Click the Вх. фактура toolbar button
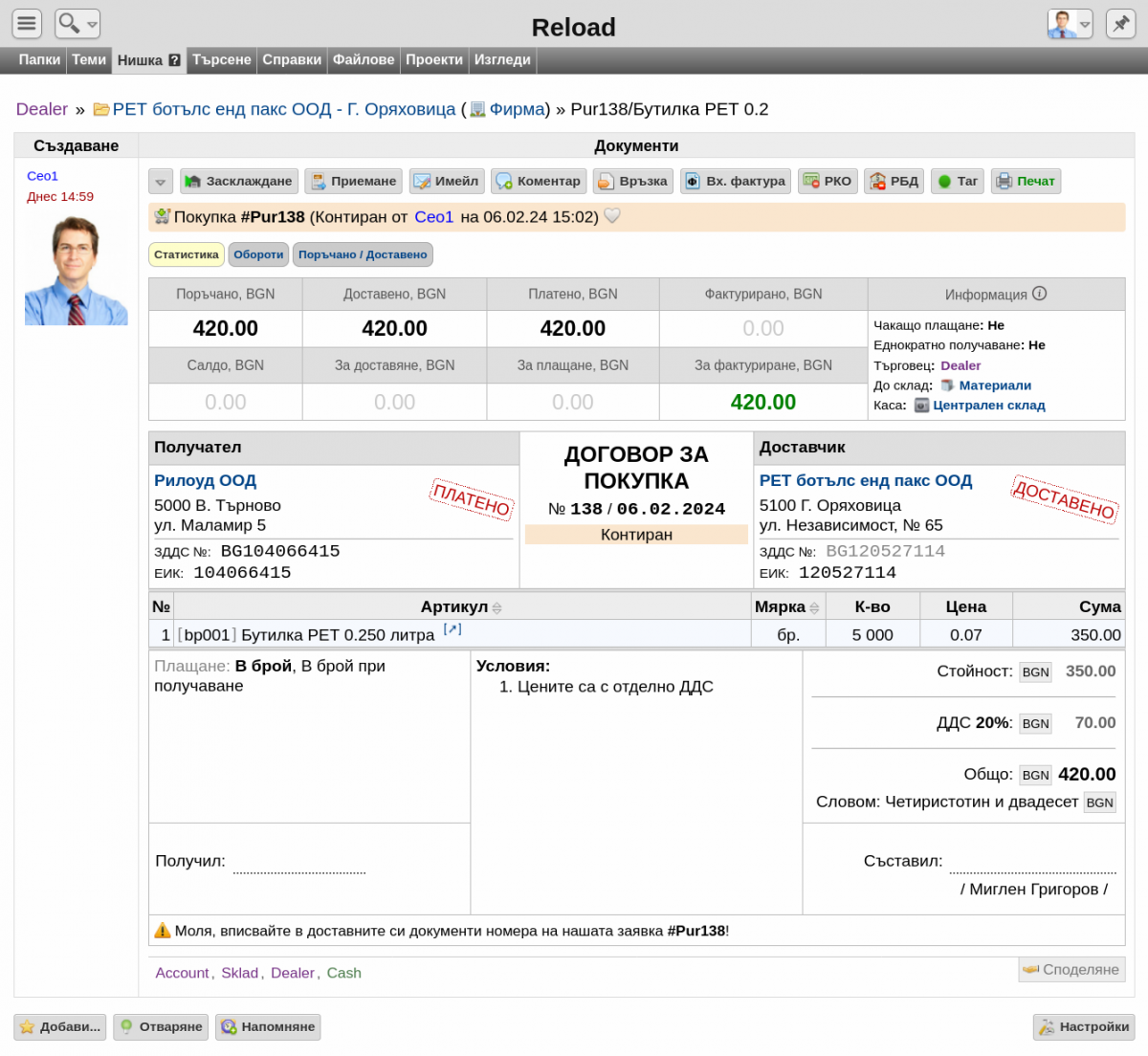The height and width of the screenshot is (1056, 1148). [x=736, y=181]
